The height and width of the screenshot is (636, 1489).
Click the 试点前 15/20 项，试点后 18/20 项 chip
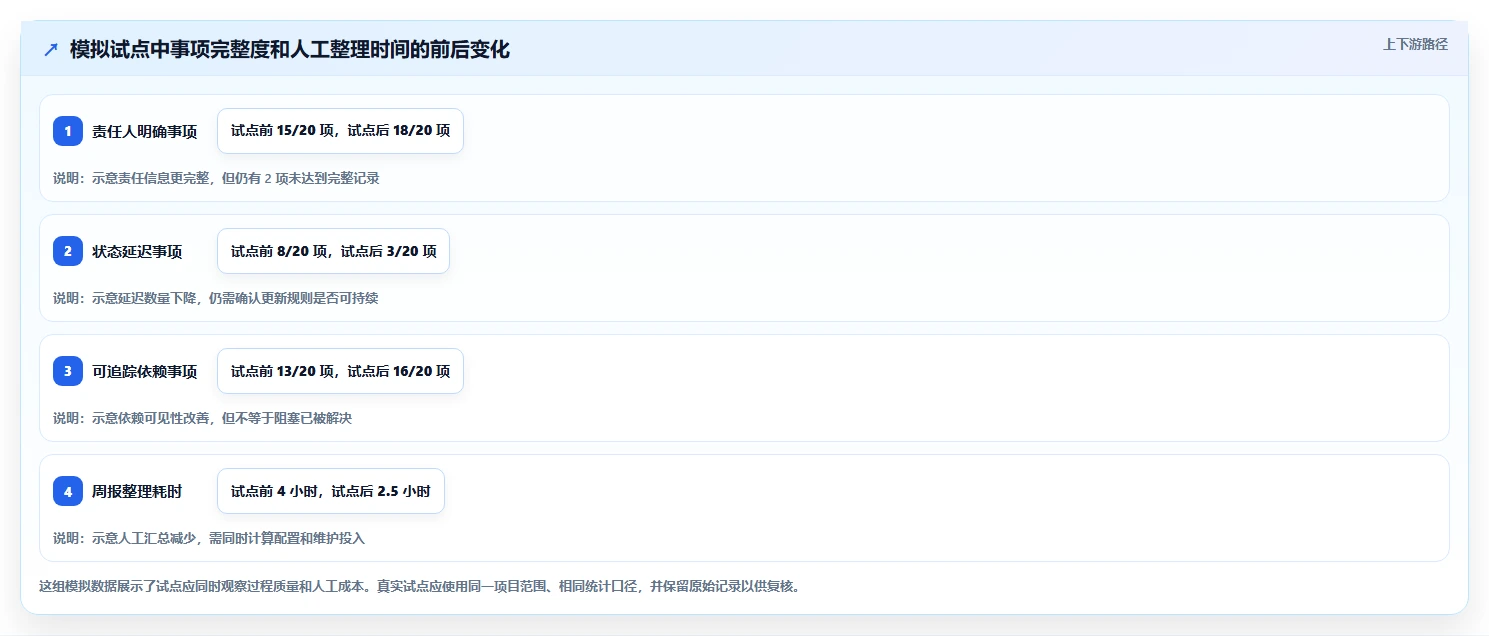coord(340,131)
